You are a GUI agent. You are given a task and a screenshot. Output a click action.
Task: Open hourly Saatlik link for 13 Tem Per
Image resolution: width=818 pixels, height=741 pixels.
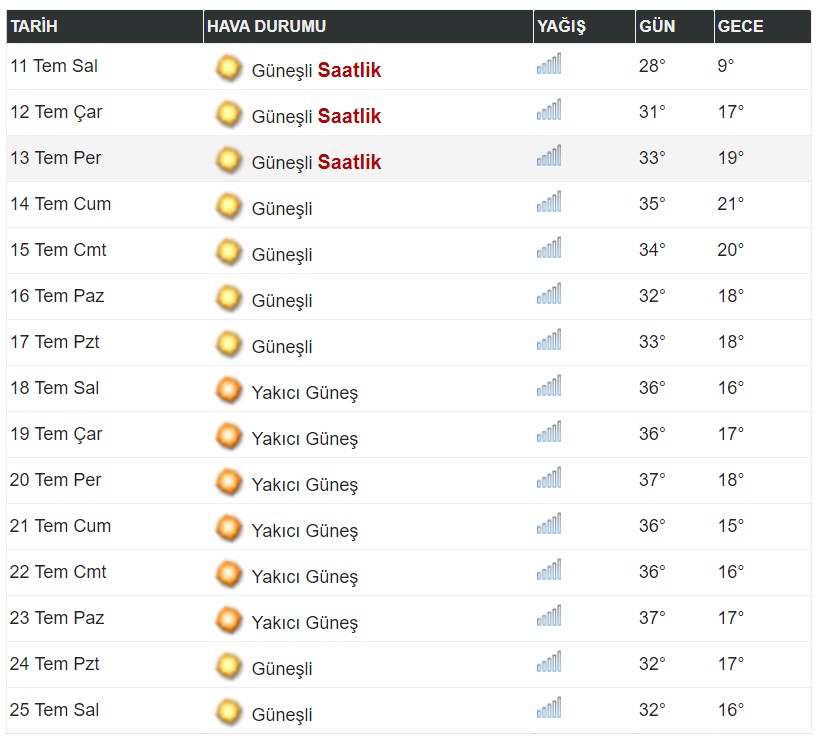[349, 162]
